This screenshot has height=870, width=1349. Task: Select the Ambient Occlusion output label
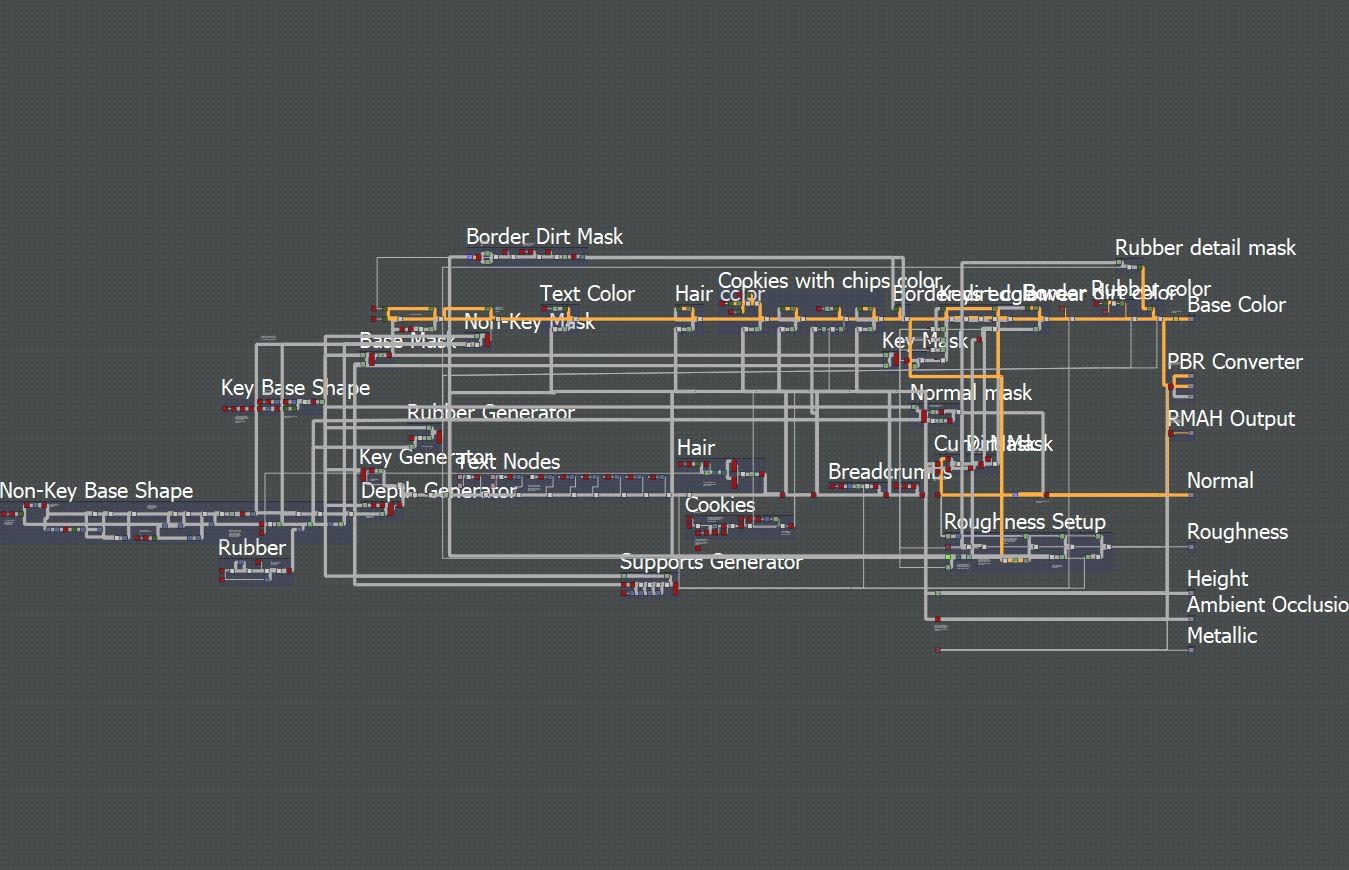coord(1267,605)
